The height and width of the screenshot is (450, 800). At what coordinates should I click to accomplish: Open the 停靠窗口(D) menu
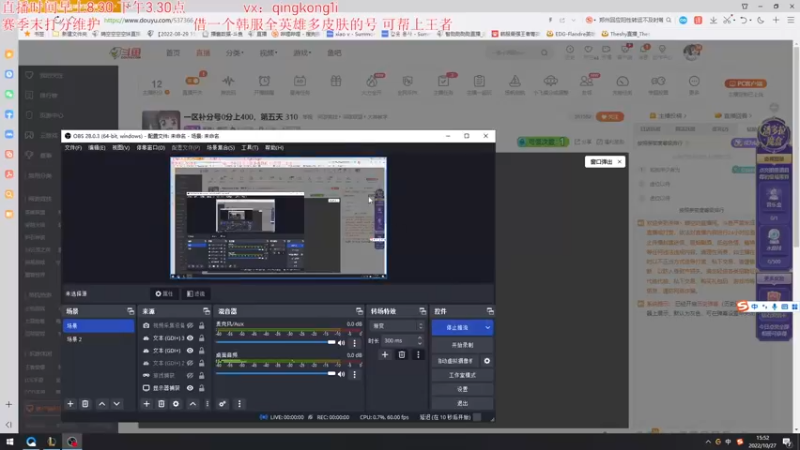click(151, 147)
